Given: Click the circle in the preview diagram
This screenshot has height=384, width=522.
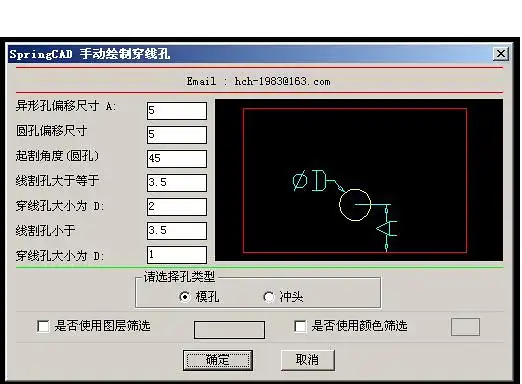Looking at the screenshot, I should tap(355, 205).
